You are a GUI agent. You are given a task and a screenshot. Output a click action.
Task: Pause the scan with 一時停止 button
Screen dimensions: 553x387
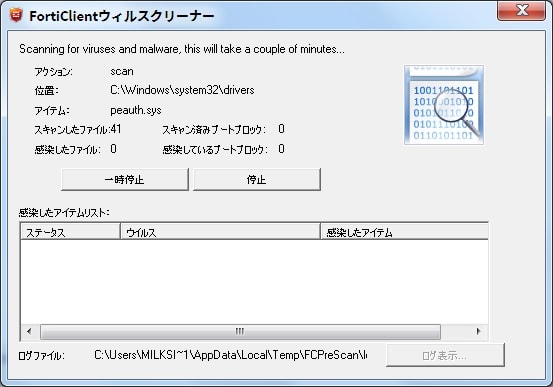tap(125, 180)
